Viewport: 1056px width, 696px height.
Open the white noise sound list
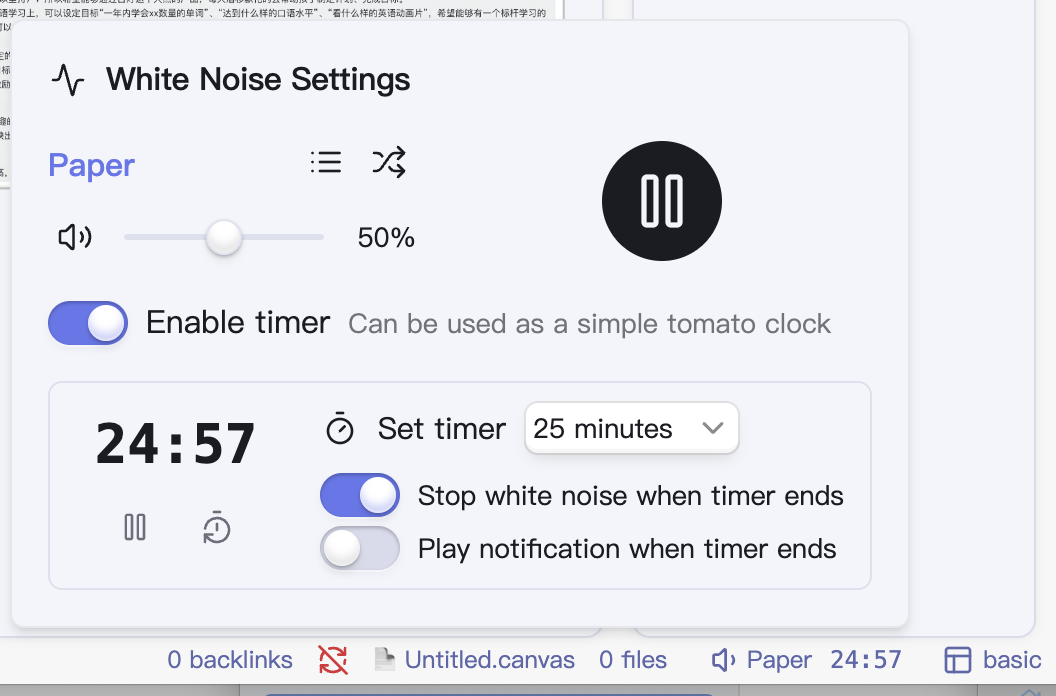point(325,162)
